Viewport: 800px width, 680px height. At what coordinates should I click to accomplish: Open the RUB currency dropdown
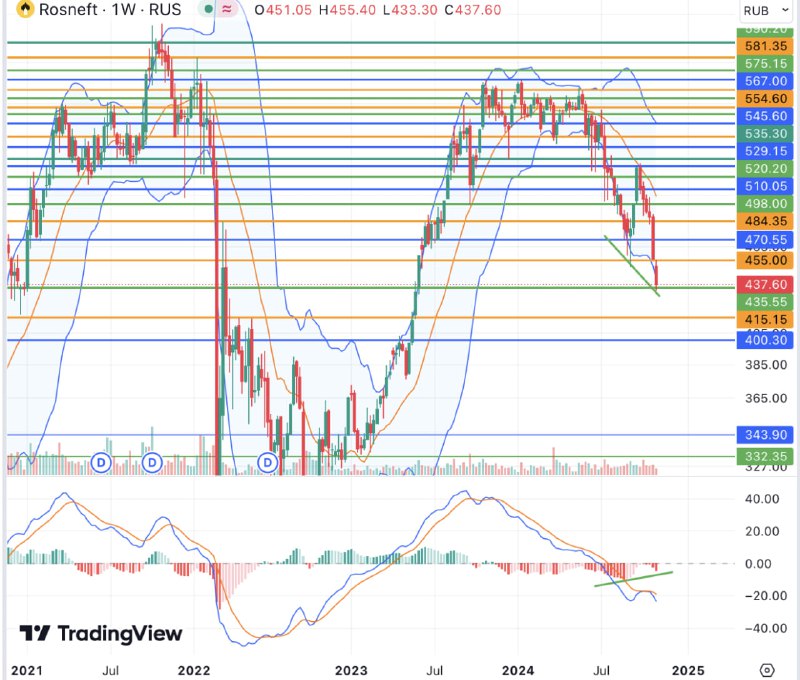point(766,10)
